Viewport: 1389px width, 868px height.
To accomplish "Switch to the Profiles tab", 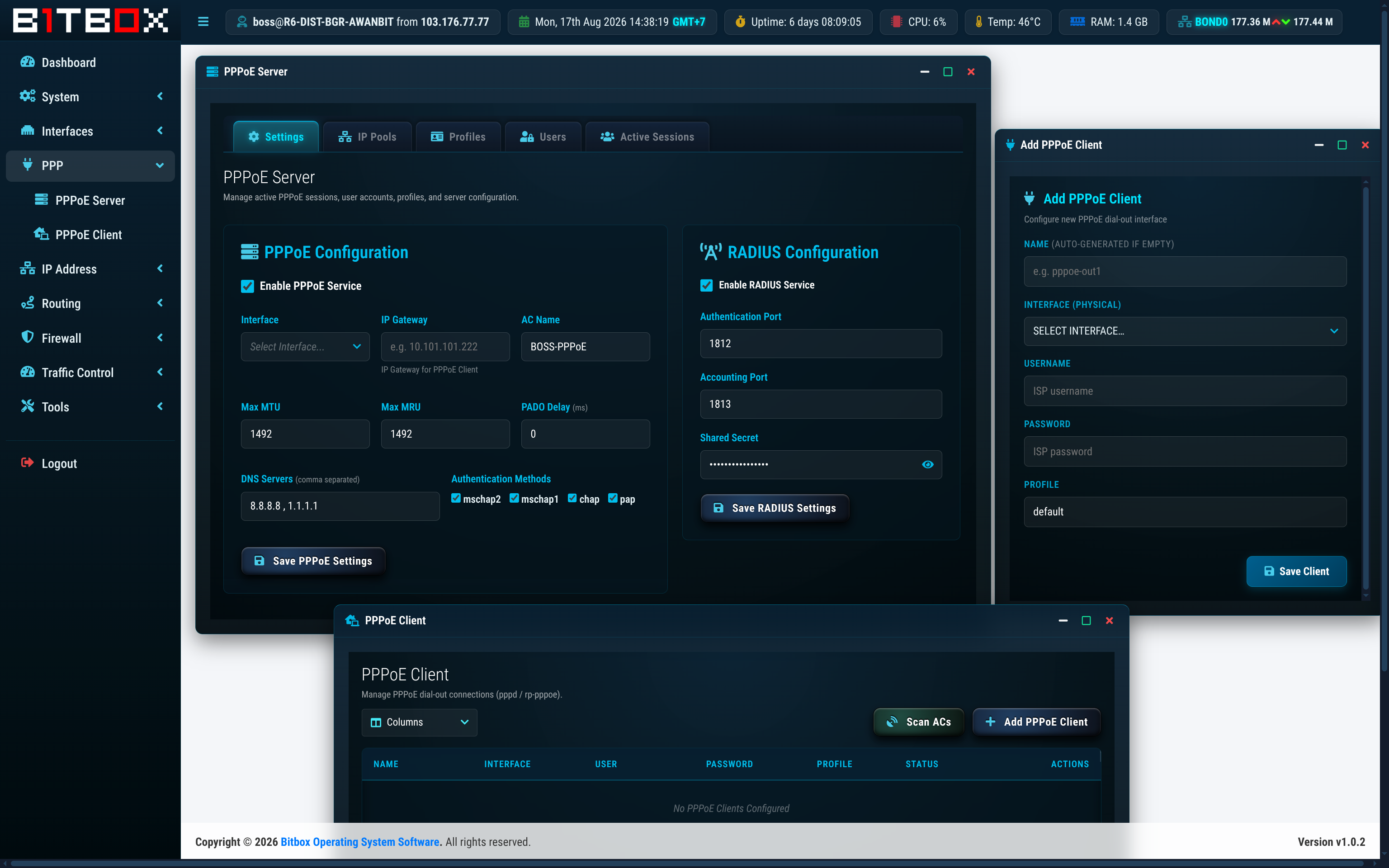I will pyautogui.click(x=458, y=137).
